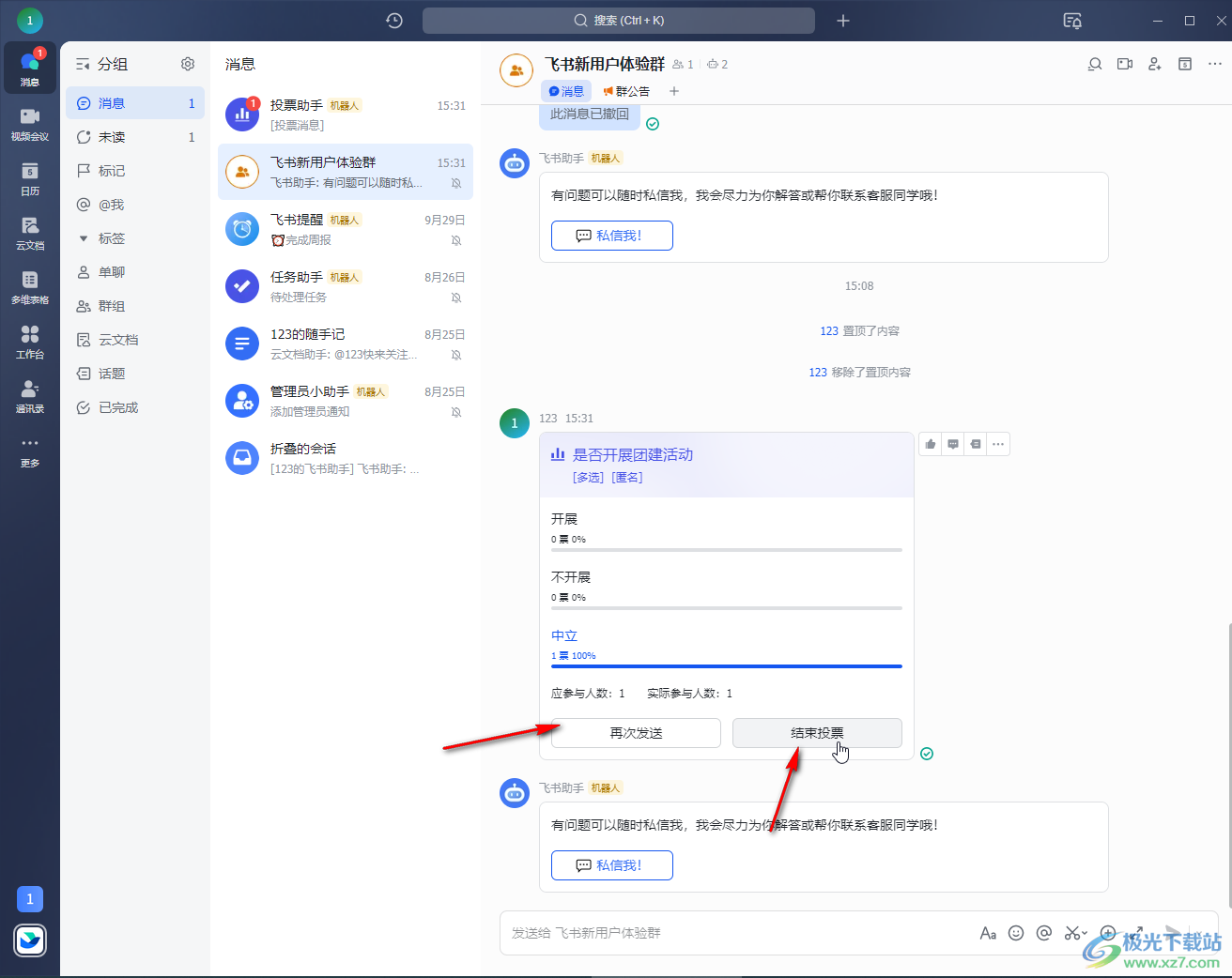Open the notification panel icon in title bar
Viewport: 1232px width, 978px height.
tap(1072, 21)
